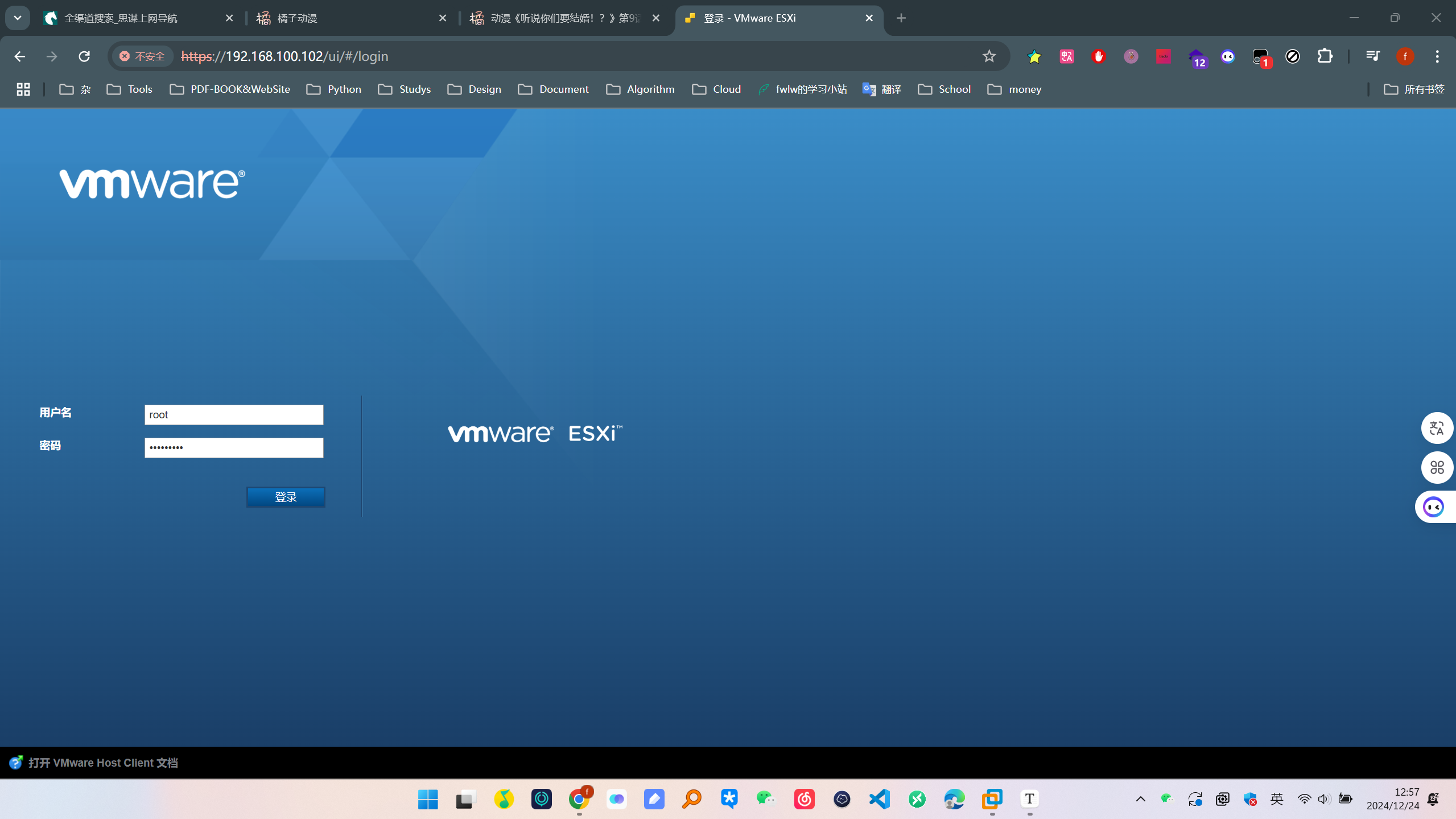
Task: Open the red hand adblock extension
Action: pos(1099,56)
